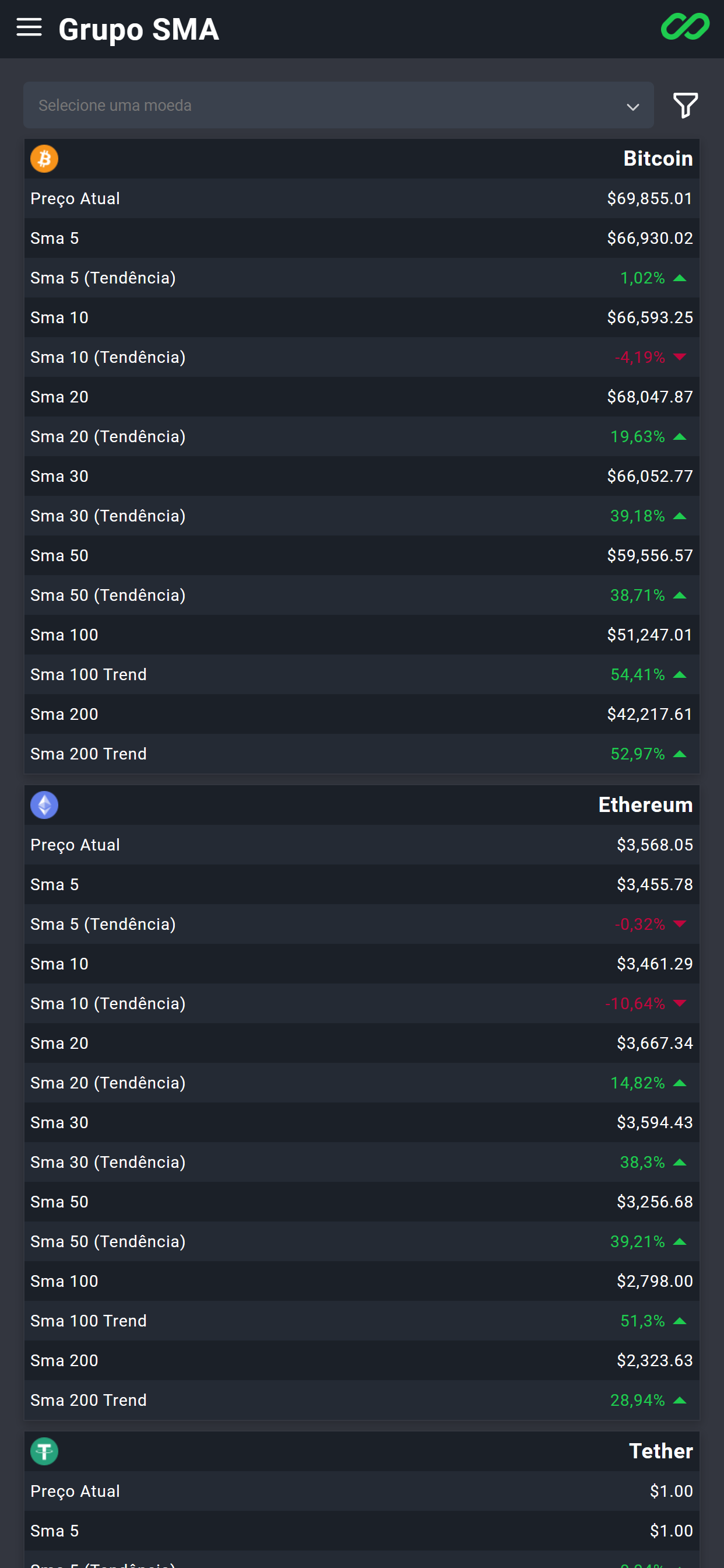Click Bitcoin trend value -4,19%

click(639, 358)
